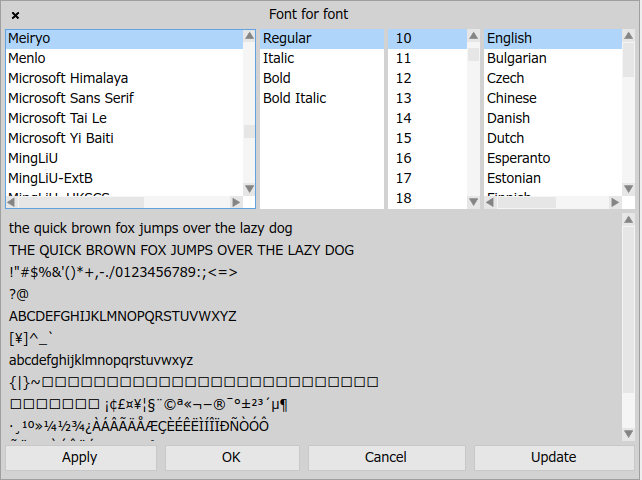Click font list scroll up arrow
642x480 pixels.
pyautogui.click(x=249, y=36)
